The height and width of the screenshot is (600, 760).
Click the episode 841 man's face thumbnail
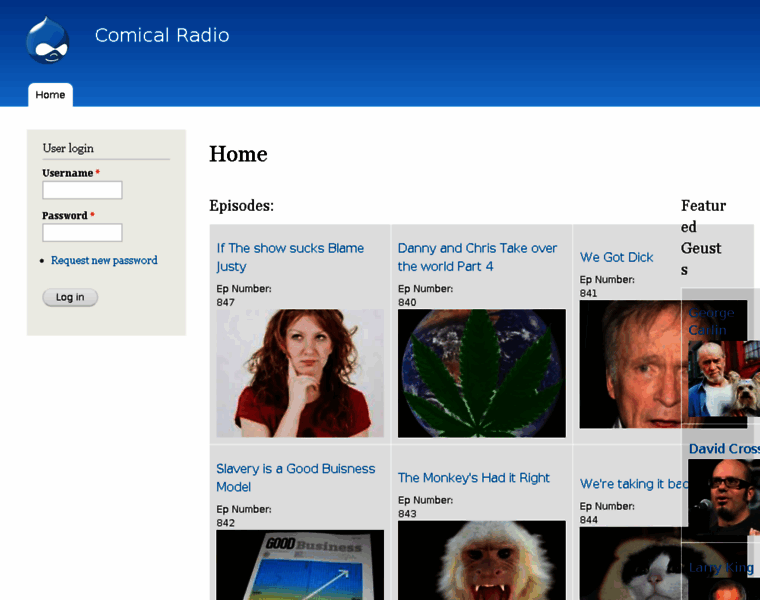(631, 364)
